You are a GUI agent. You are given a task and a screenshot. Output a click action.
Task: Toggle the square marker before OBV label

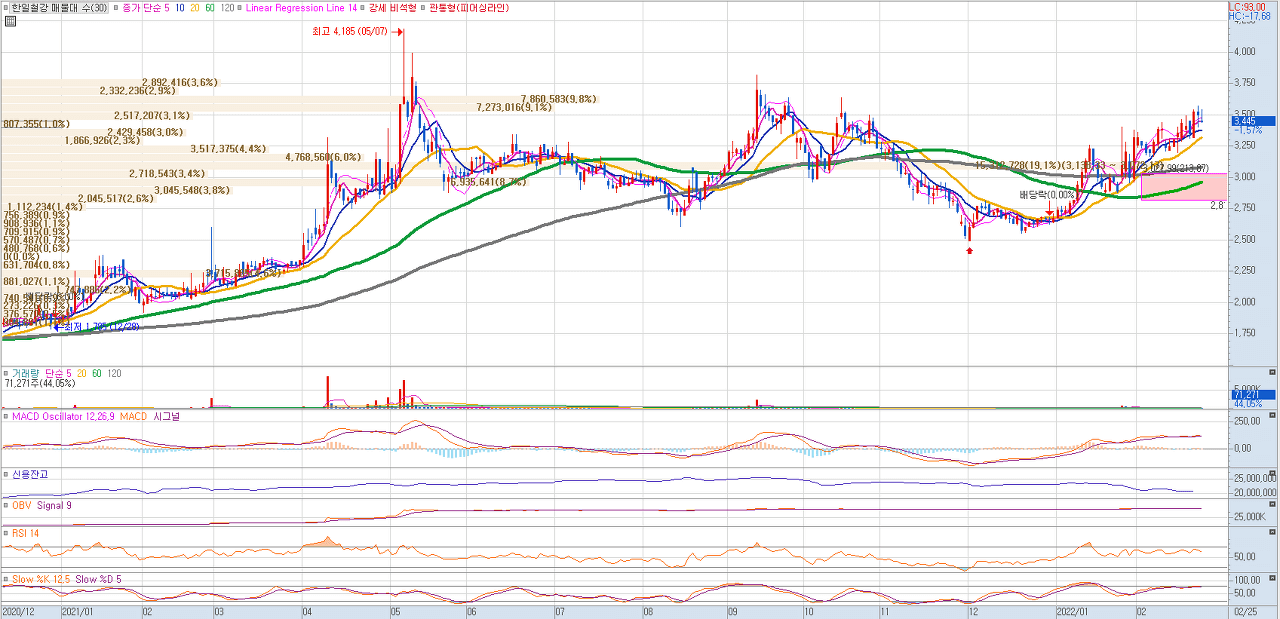click(6, 506)
